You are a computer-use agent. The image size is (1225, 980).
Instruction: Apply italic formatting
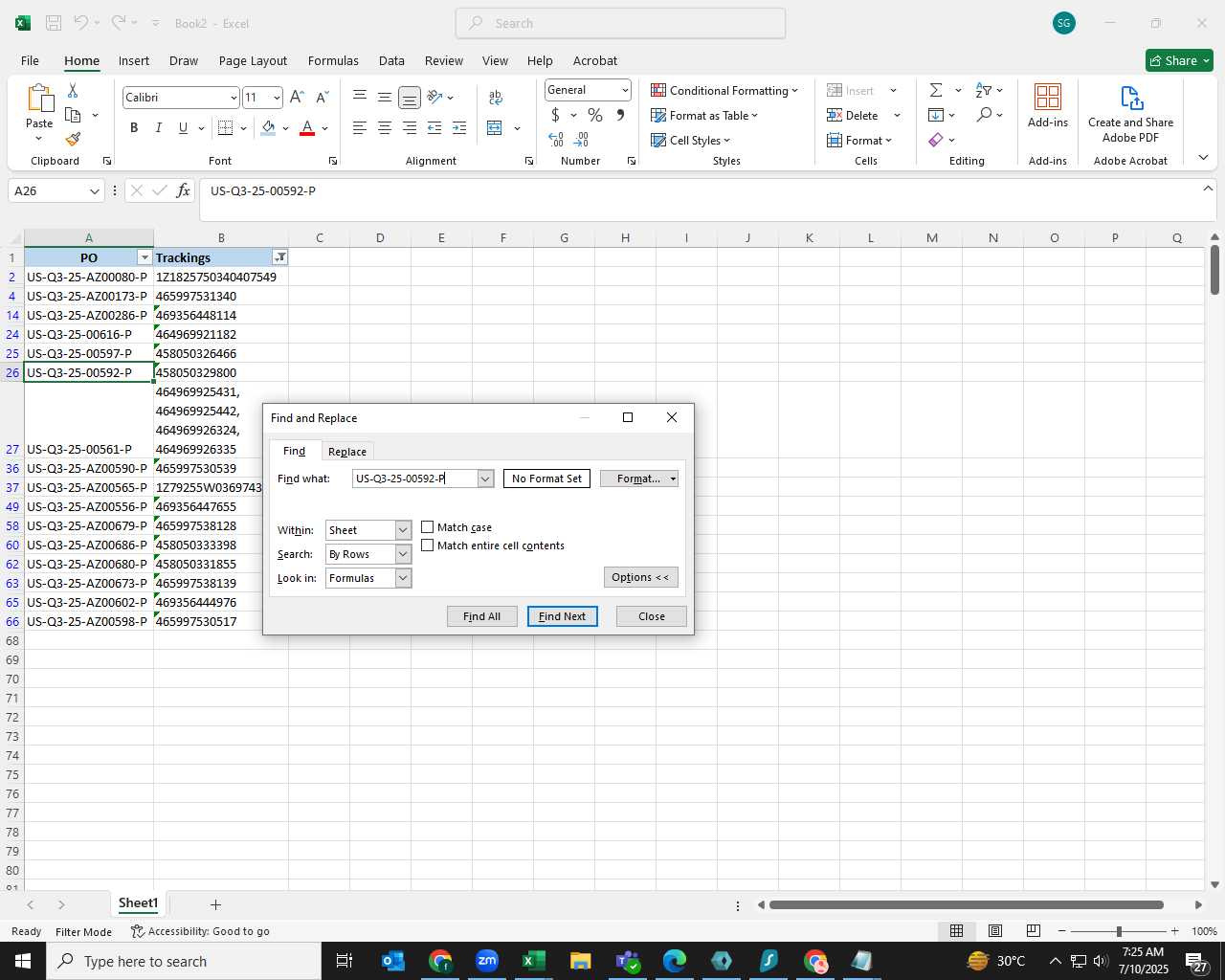[158, 127]
